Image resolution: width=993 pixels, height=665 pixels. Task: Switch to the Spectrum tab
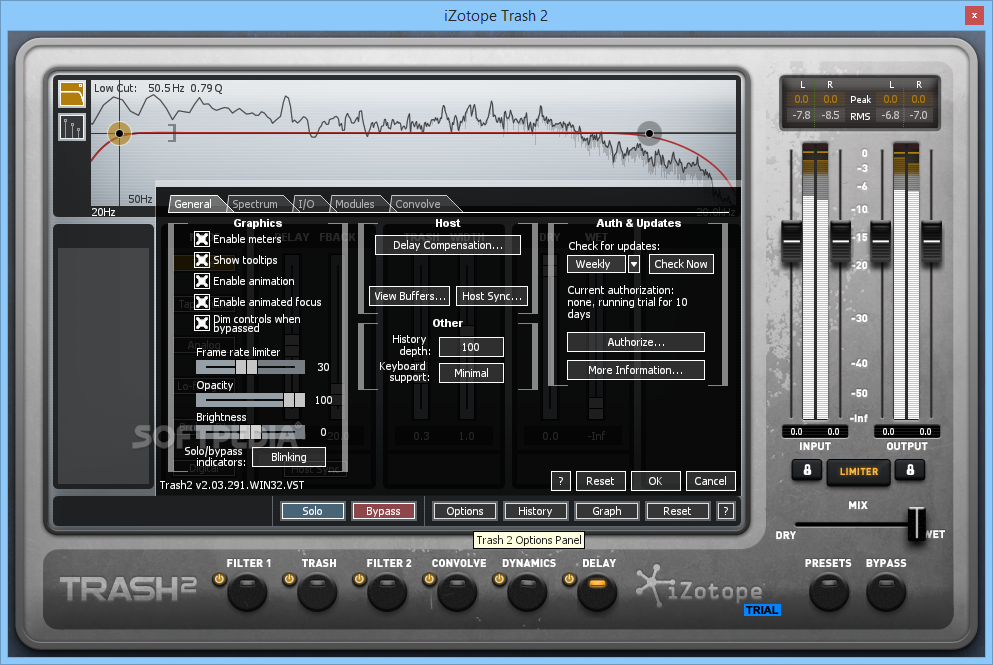(x=255, y=204)
